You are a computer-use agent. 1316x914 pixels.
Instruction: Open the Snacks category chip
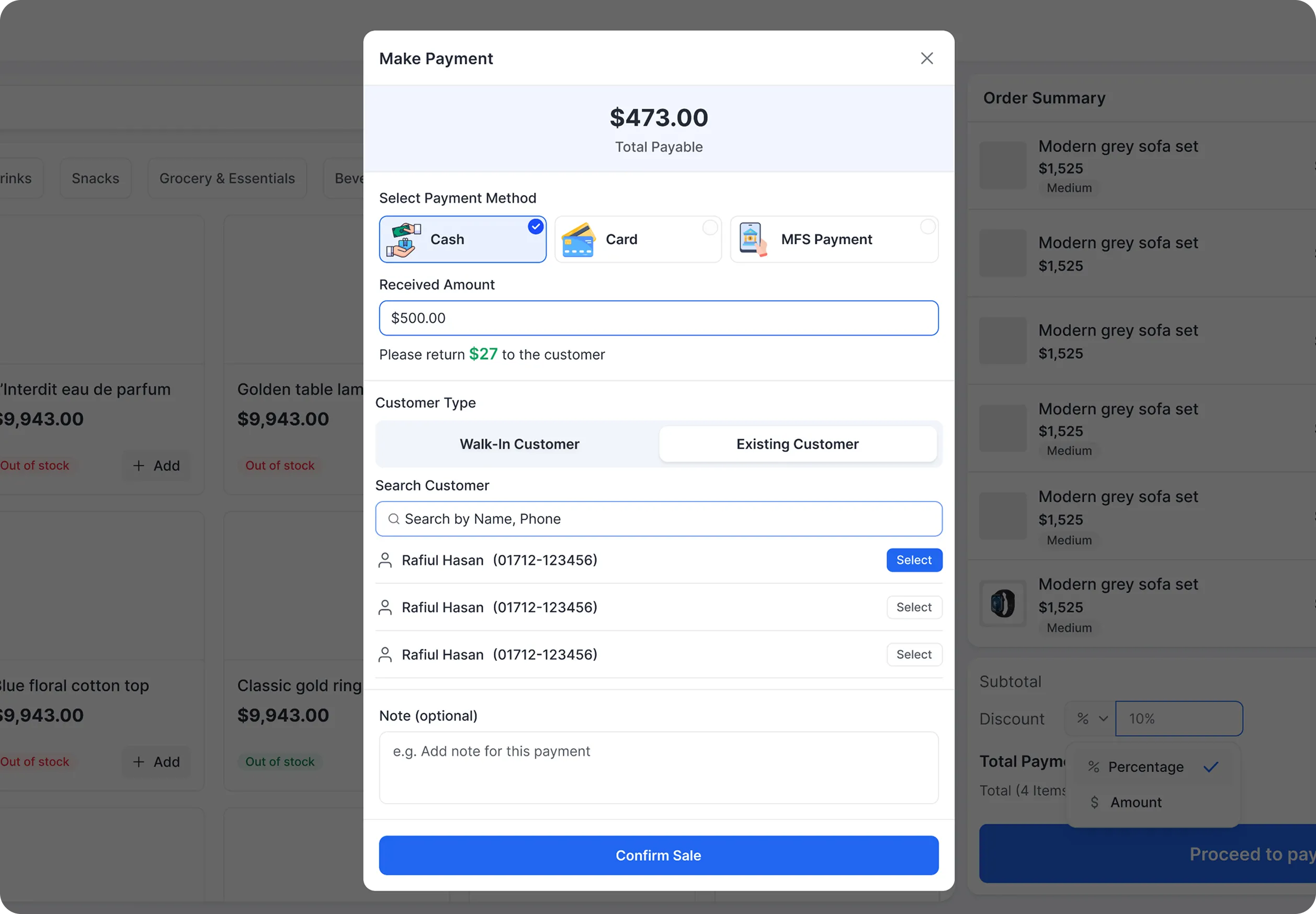click(x=95, y=178)
